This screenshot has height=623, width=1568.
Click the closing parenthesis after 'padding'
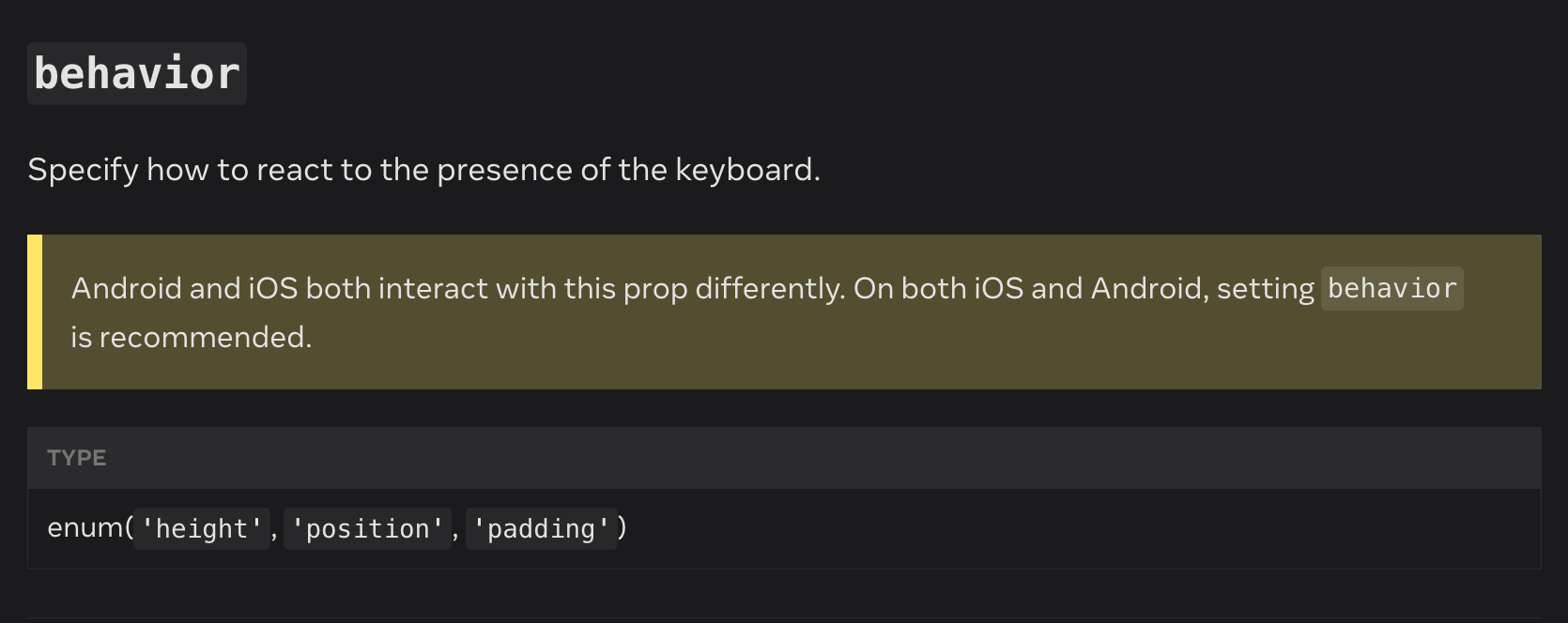pos(623,528)
